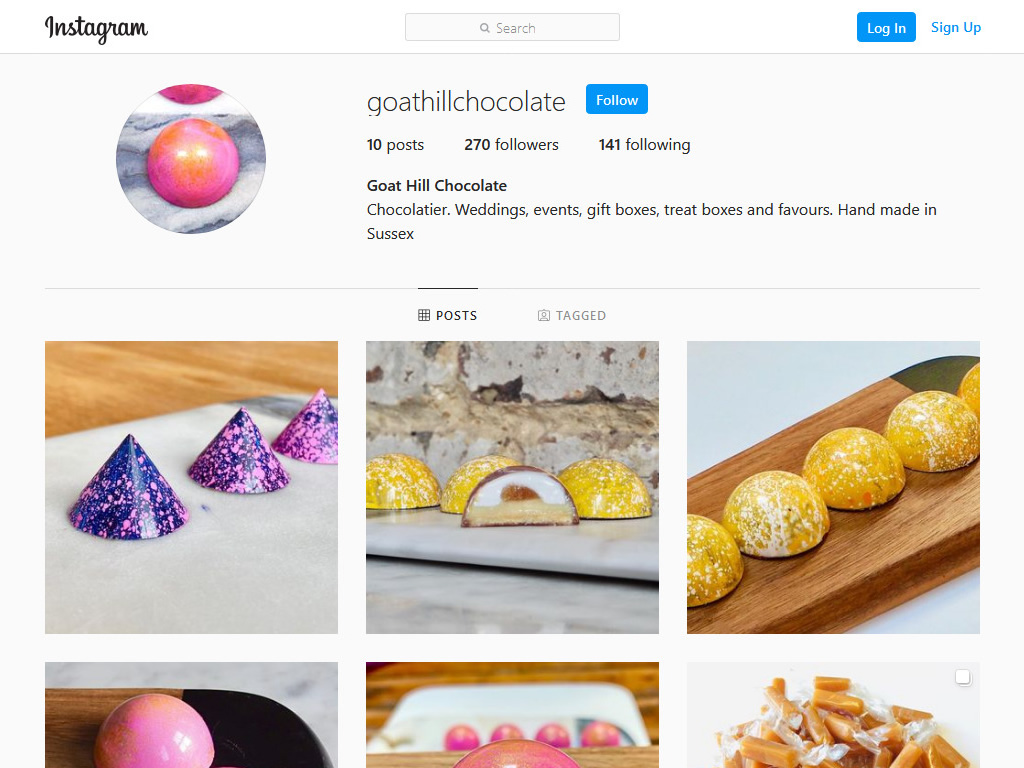Open the cut-open yellow chocolate post
The width and height of the screenshot is (1024, 768).
(x=512, y=487)
